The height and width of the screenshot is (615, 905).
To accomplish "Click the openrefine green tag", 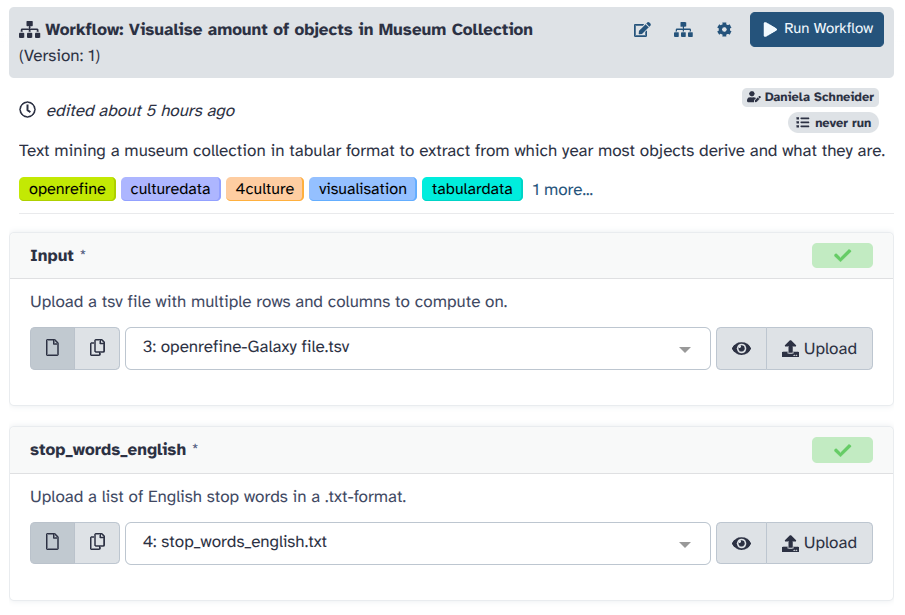I will [67, 189].
